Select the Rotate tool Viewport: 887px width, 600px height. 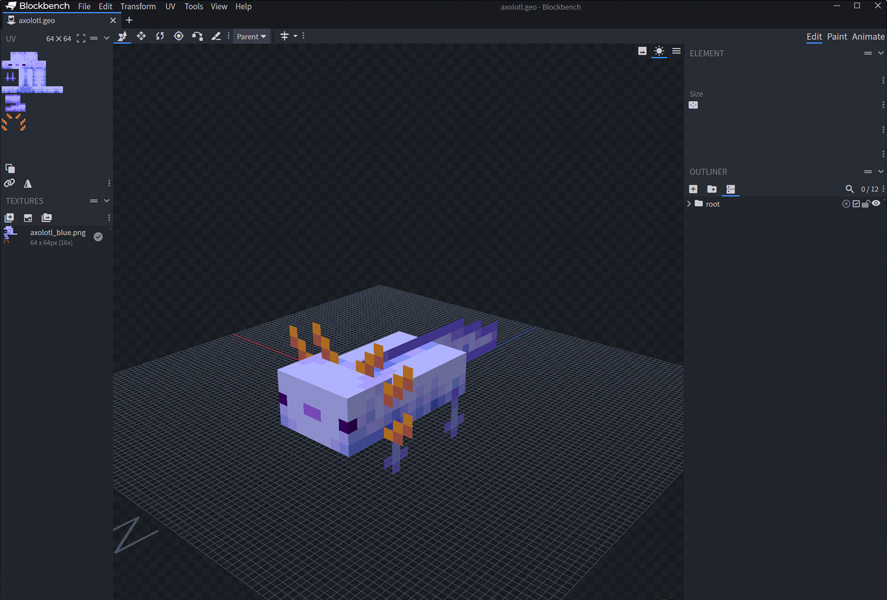point(160,36)
